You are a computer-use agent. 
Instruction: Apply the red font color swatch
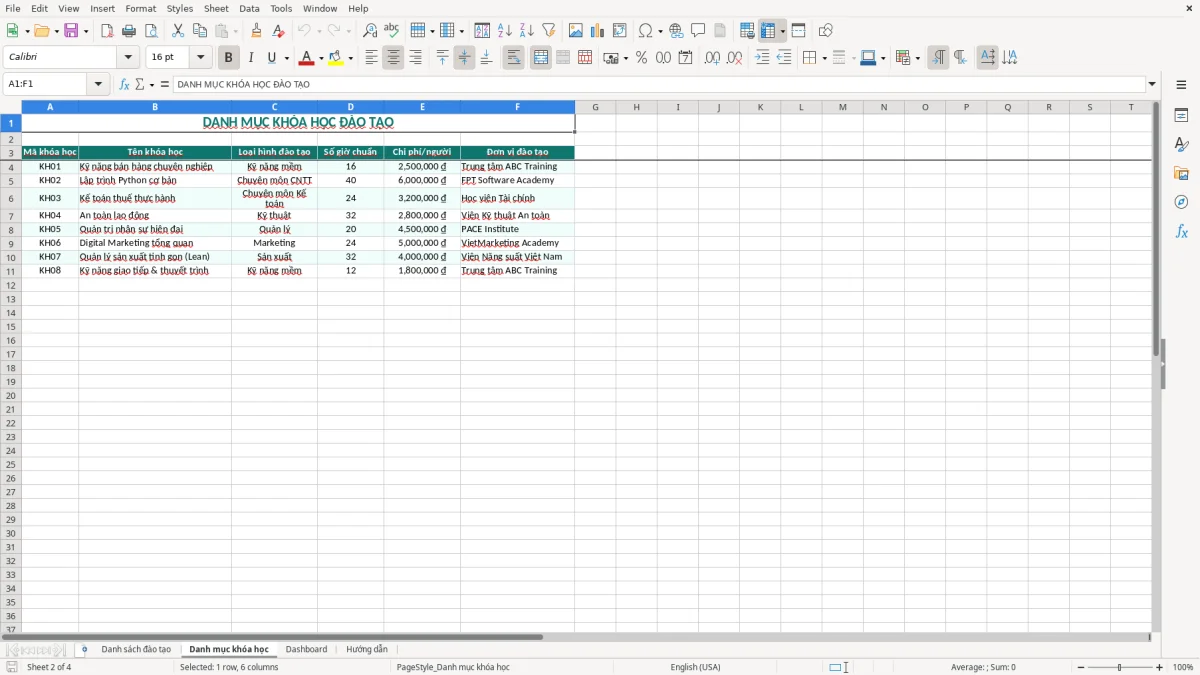306,58
